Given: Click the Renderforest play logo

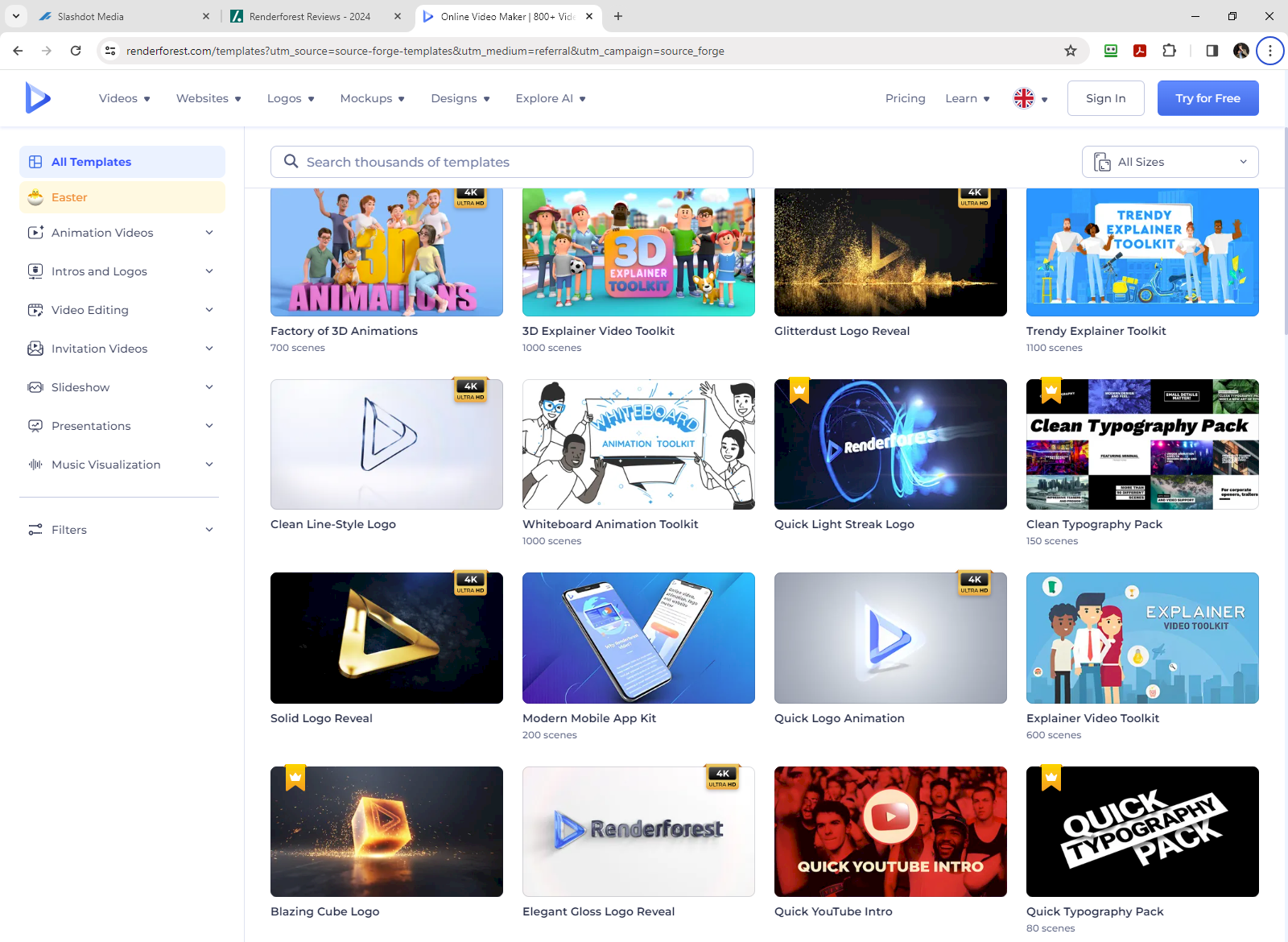Looking at the screenshot, I should pyautogui.click(x=38, y=97).
